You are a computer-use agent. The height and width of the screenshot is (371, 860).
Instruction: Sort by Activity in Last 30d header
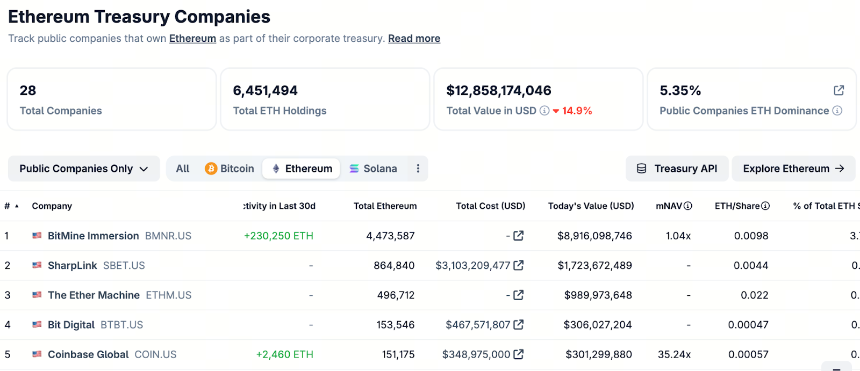click(279, 206)
